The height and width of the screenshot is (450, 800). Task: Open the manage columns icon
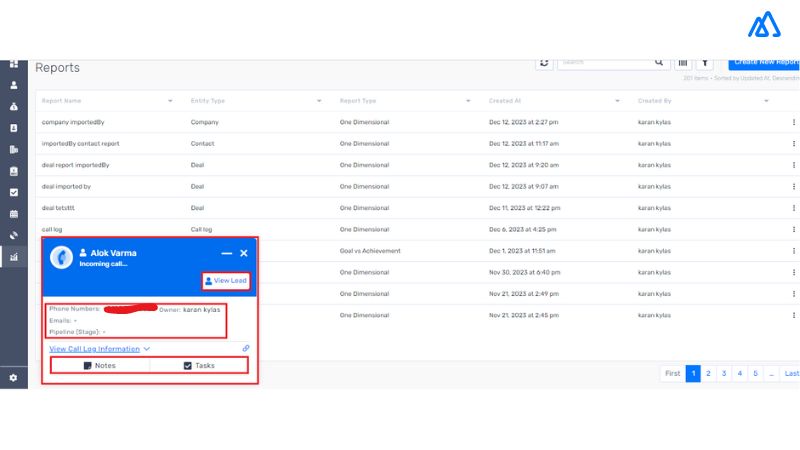pyautogui.click(x=685, y=62)
